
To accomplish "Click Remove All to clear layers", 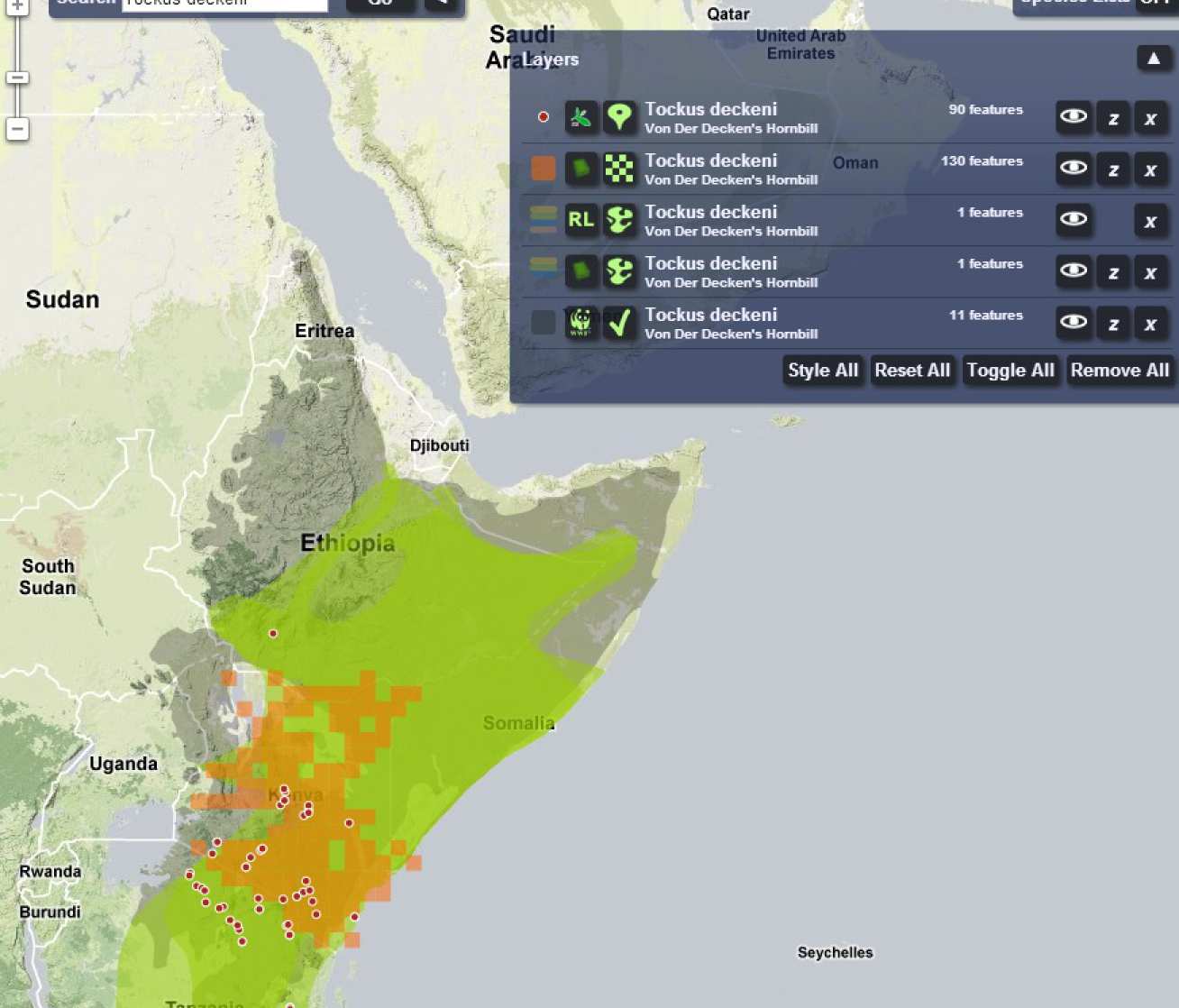I will click(1120, 371).
